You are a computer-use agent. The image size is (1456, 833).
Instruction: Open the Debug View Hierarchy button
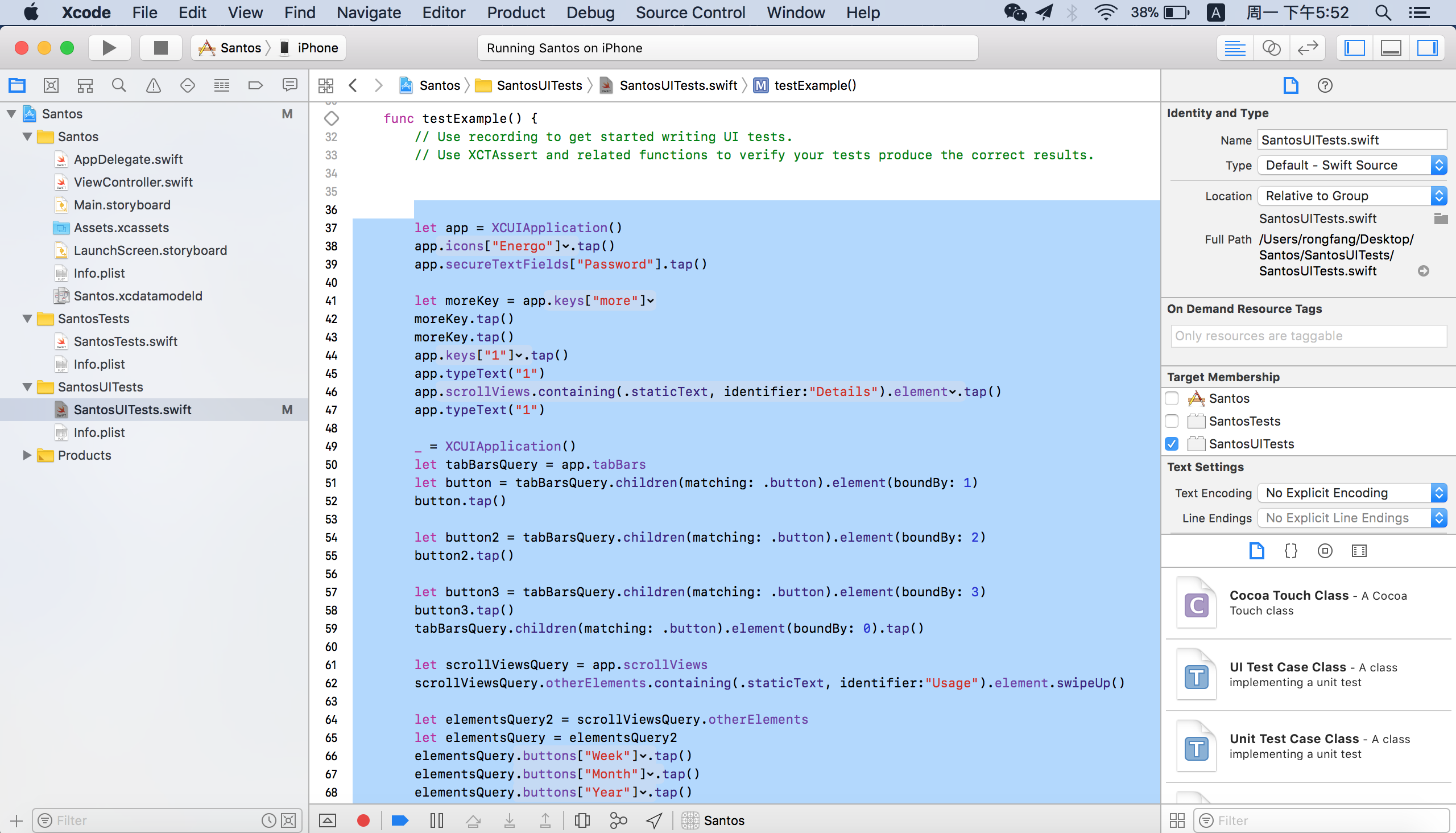(582, 820)
